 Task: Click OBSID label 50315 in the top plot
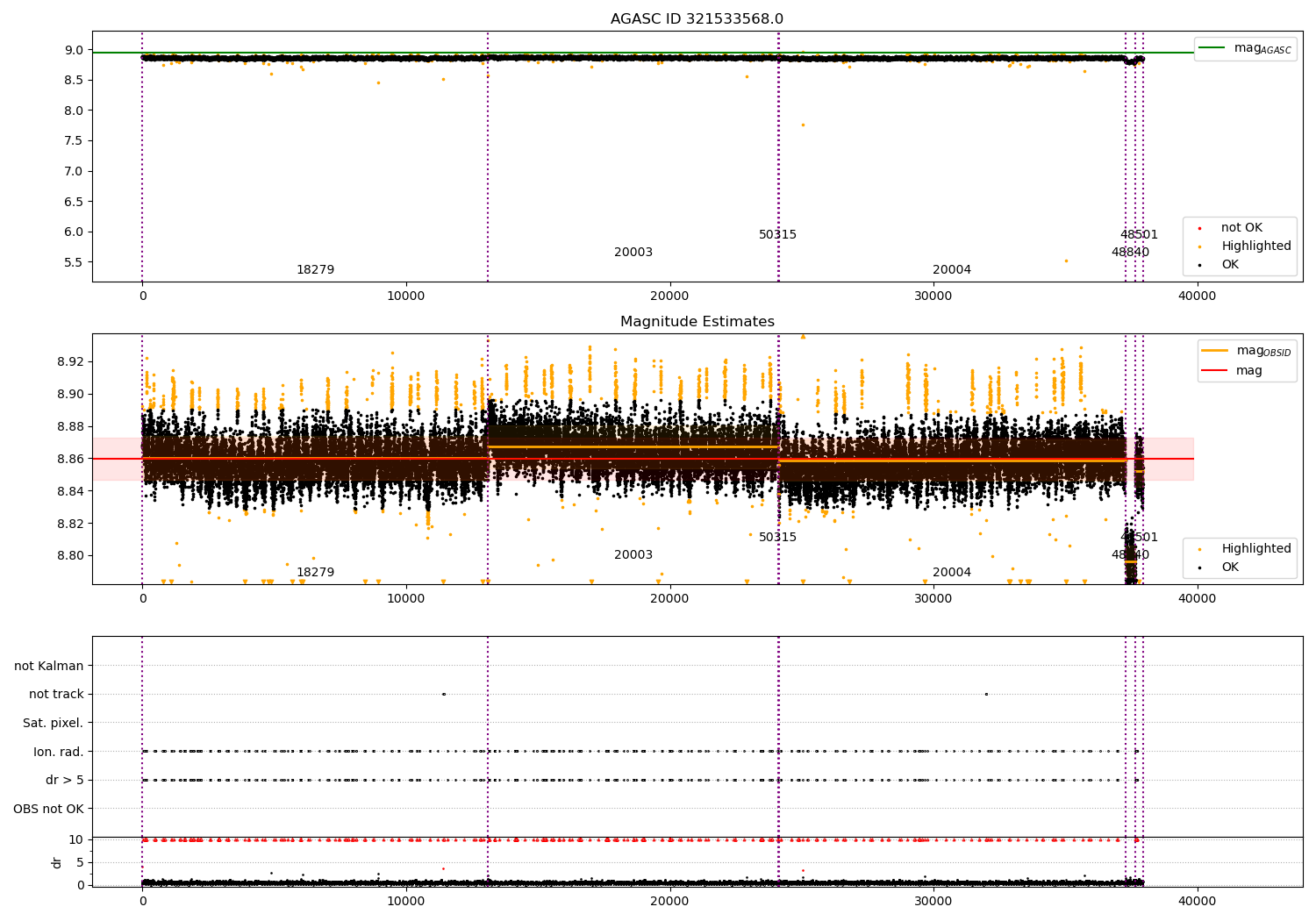pos(778,234)
